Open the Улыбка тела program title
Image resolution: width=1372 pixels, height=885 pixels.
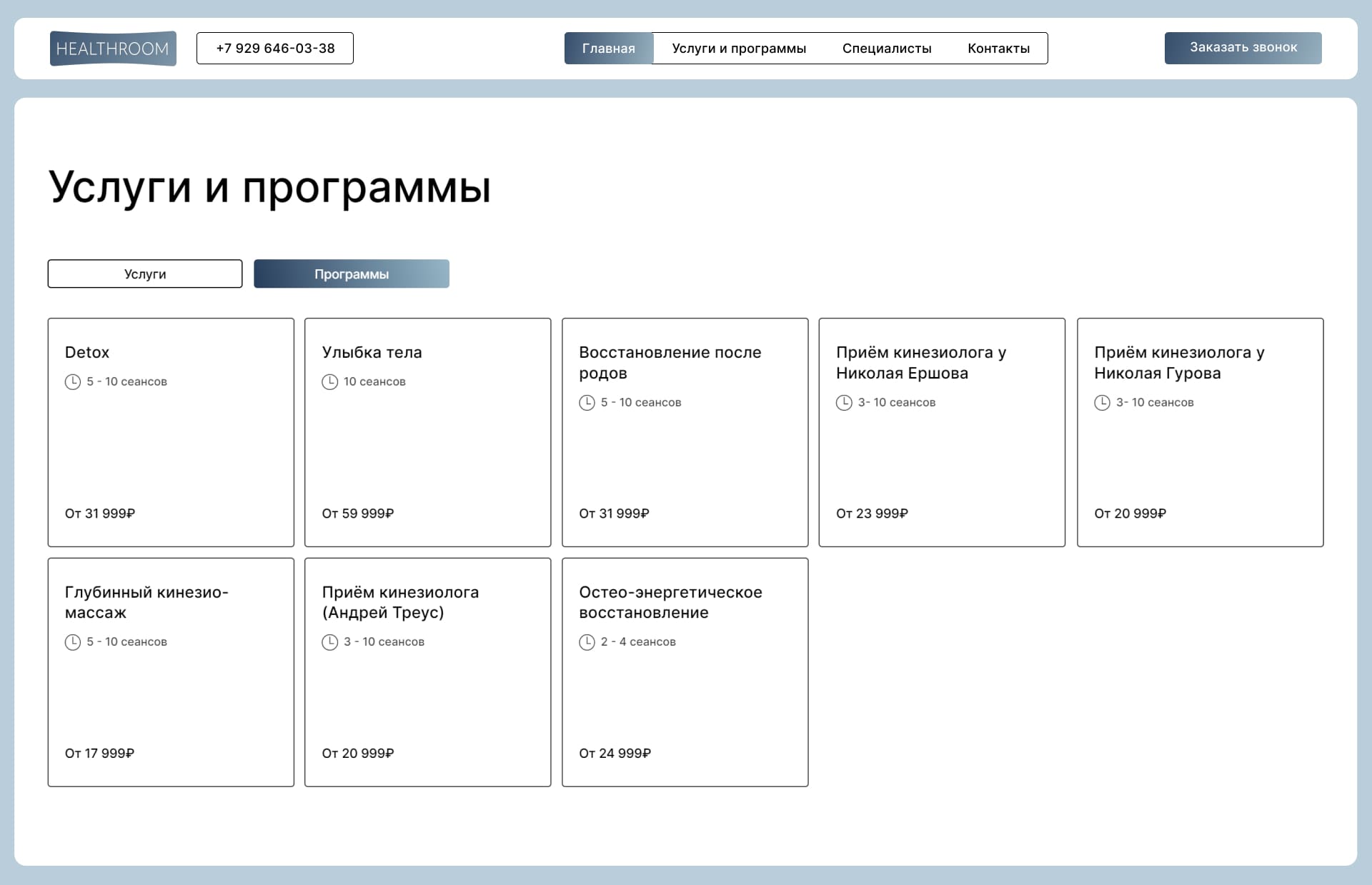pyautogui.click(x=372, y=352)
